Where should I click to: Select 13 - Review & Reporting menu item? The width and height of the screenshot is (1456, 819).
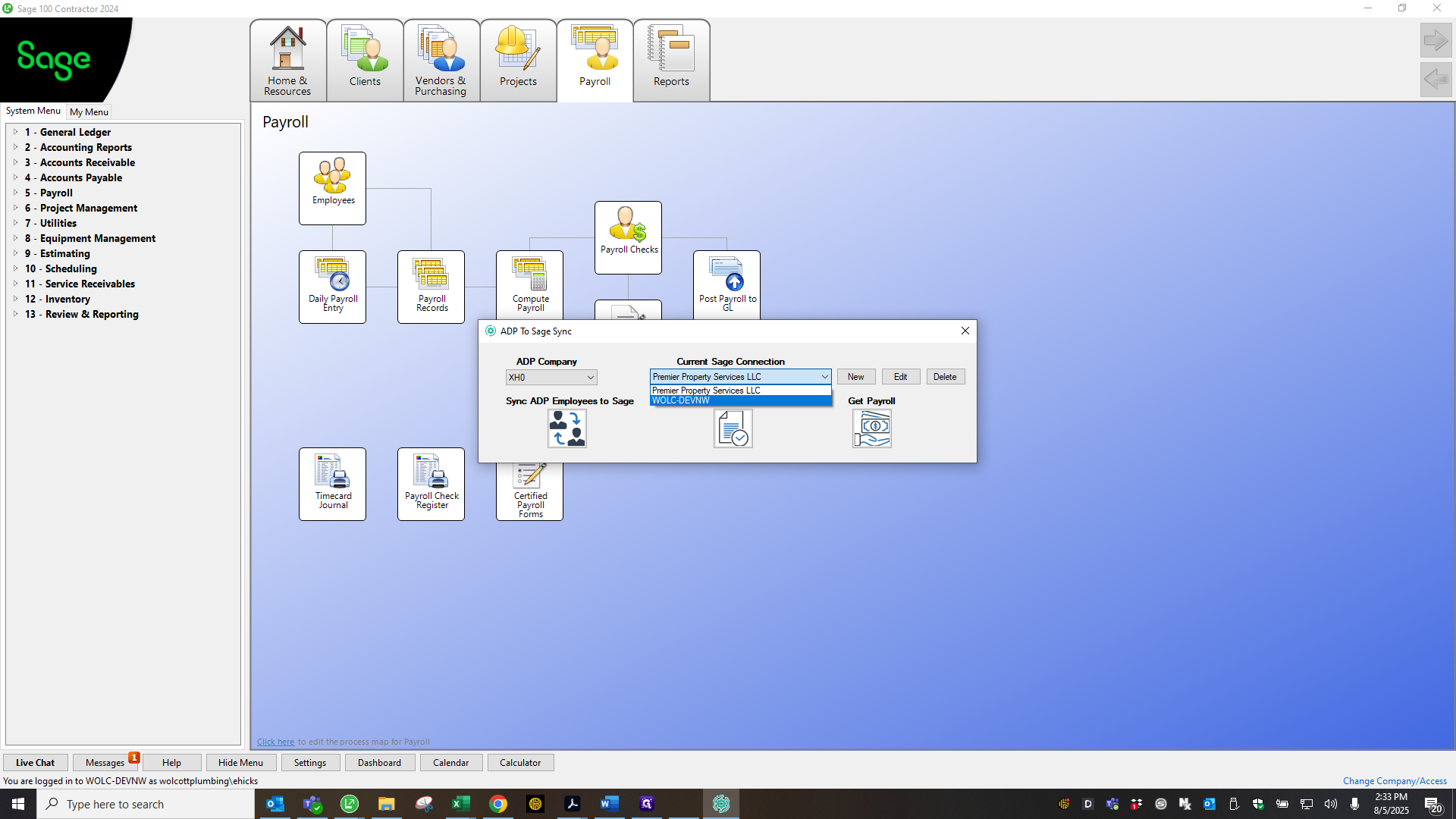(x=81, y=314)
